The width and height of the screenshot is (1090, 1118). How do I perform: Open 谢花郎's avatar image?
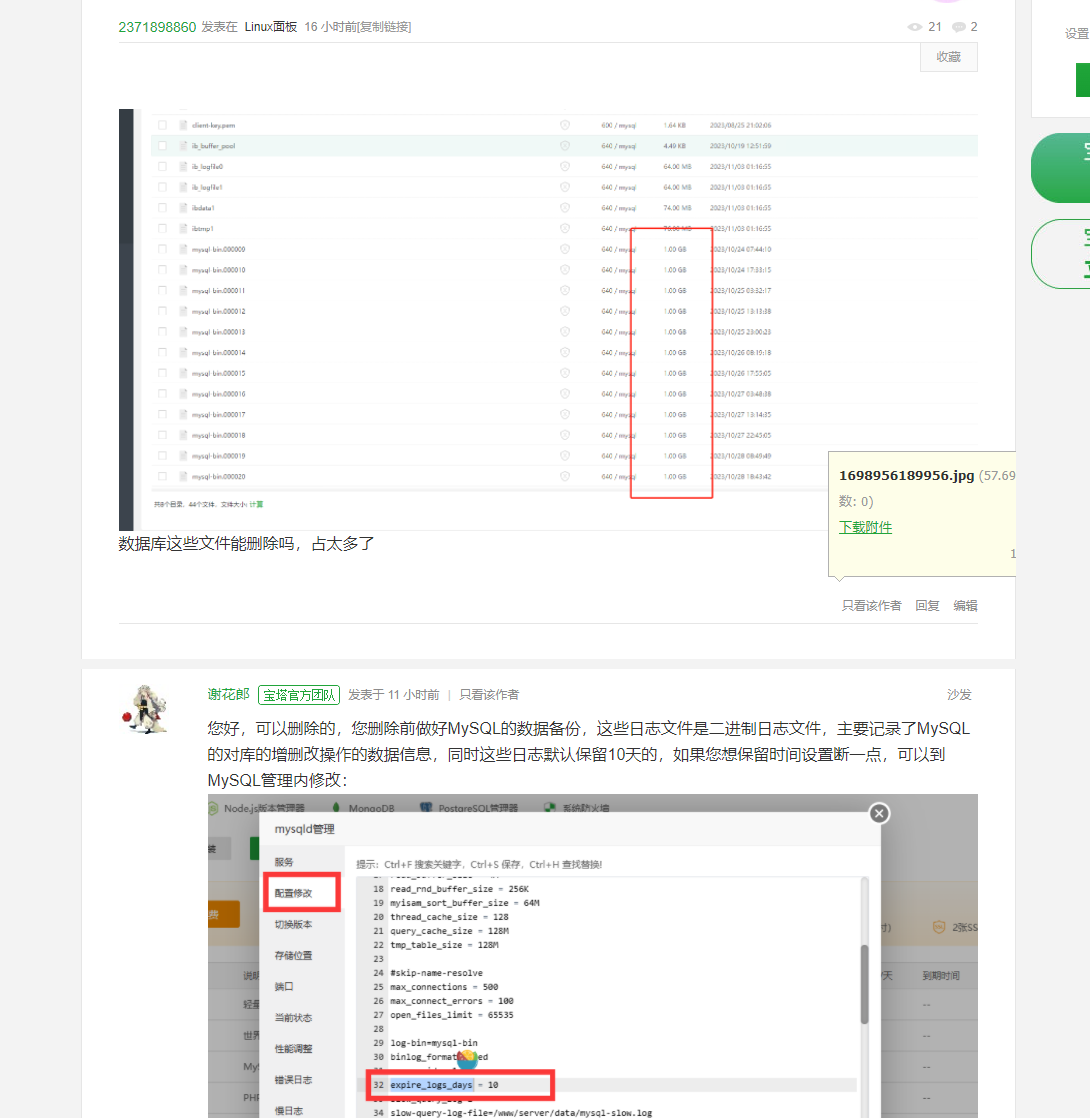coord(145,709)
